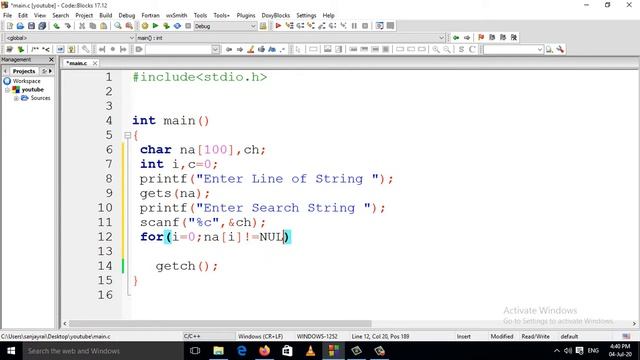Start debugging with red arrow icon
Image resolution: width=640 pixels, height=360 pixels.
(278, 26)
